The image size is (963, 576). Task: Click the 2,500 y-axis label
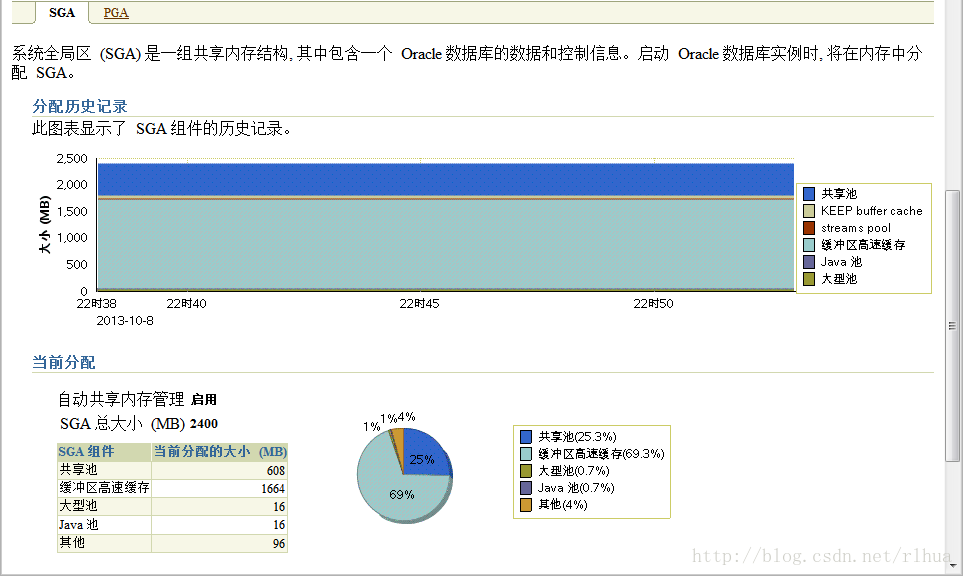pos(72,158)
